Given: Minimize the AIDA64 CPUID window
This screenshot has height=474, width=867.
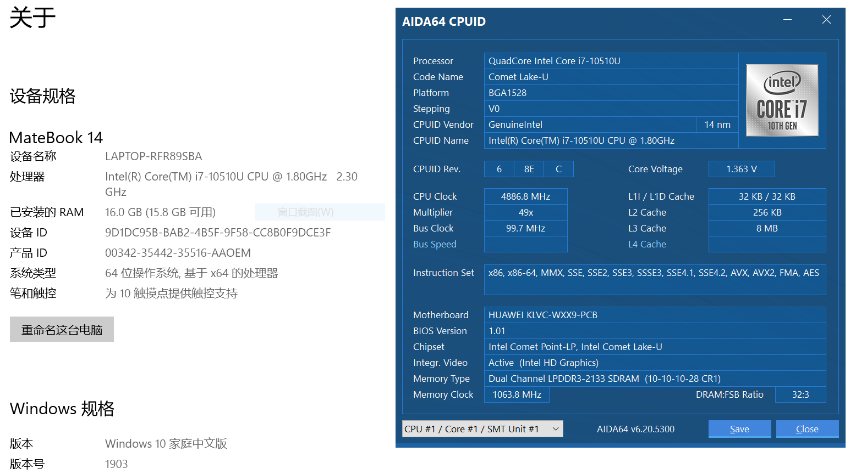Looking at the screenshot, I should coord(787,20).
